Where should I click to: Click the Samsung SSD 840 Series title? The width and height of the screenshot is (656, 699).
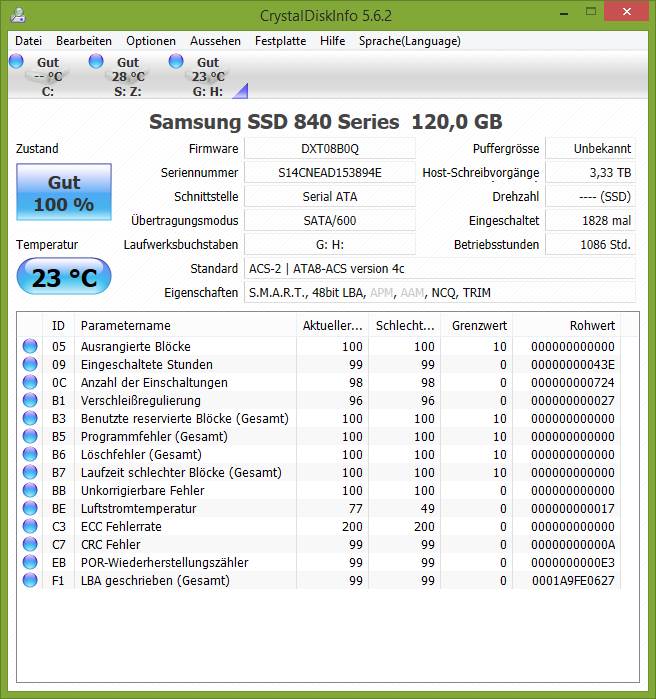[326, 121]
